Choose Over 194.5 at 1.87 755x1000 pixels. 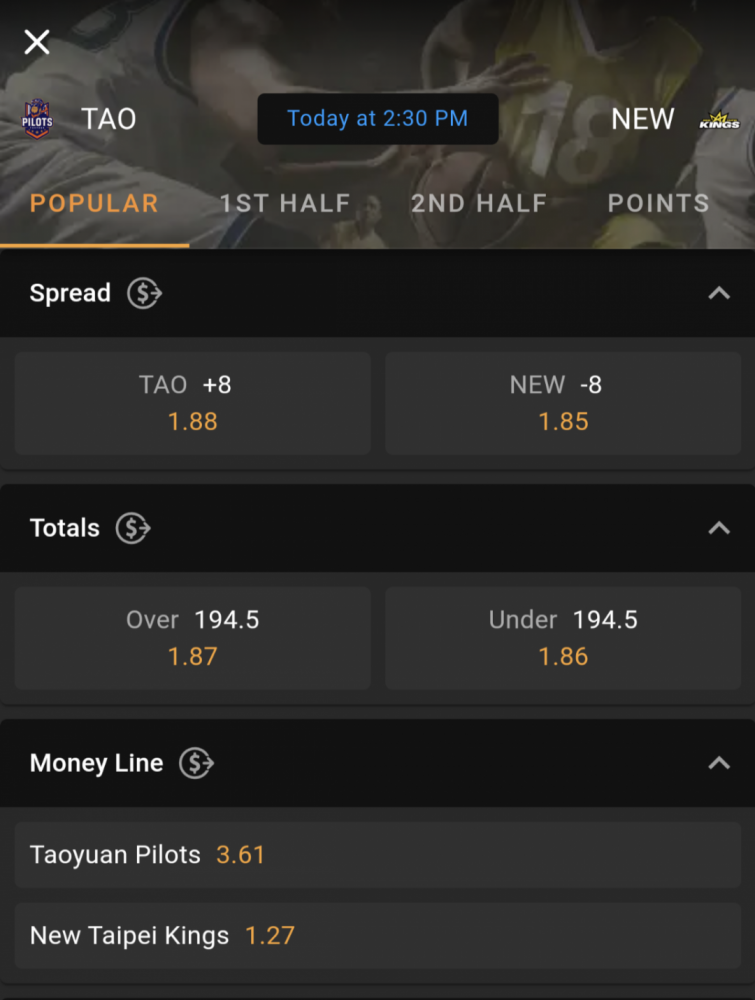[193, 638]
